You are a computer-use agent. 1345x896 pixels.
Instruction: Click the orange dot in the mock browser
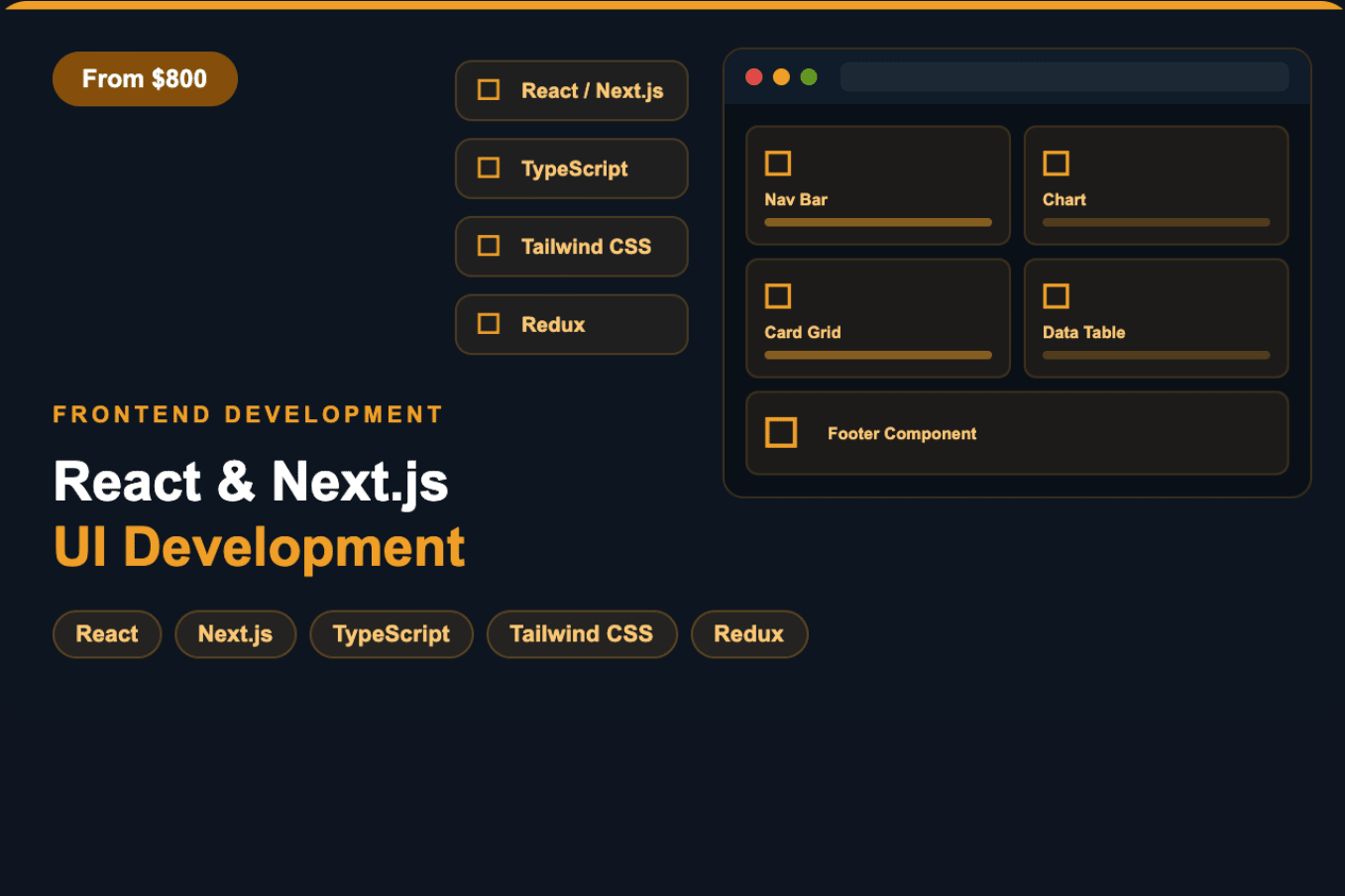tap(781, 77)
